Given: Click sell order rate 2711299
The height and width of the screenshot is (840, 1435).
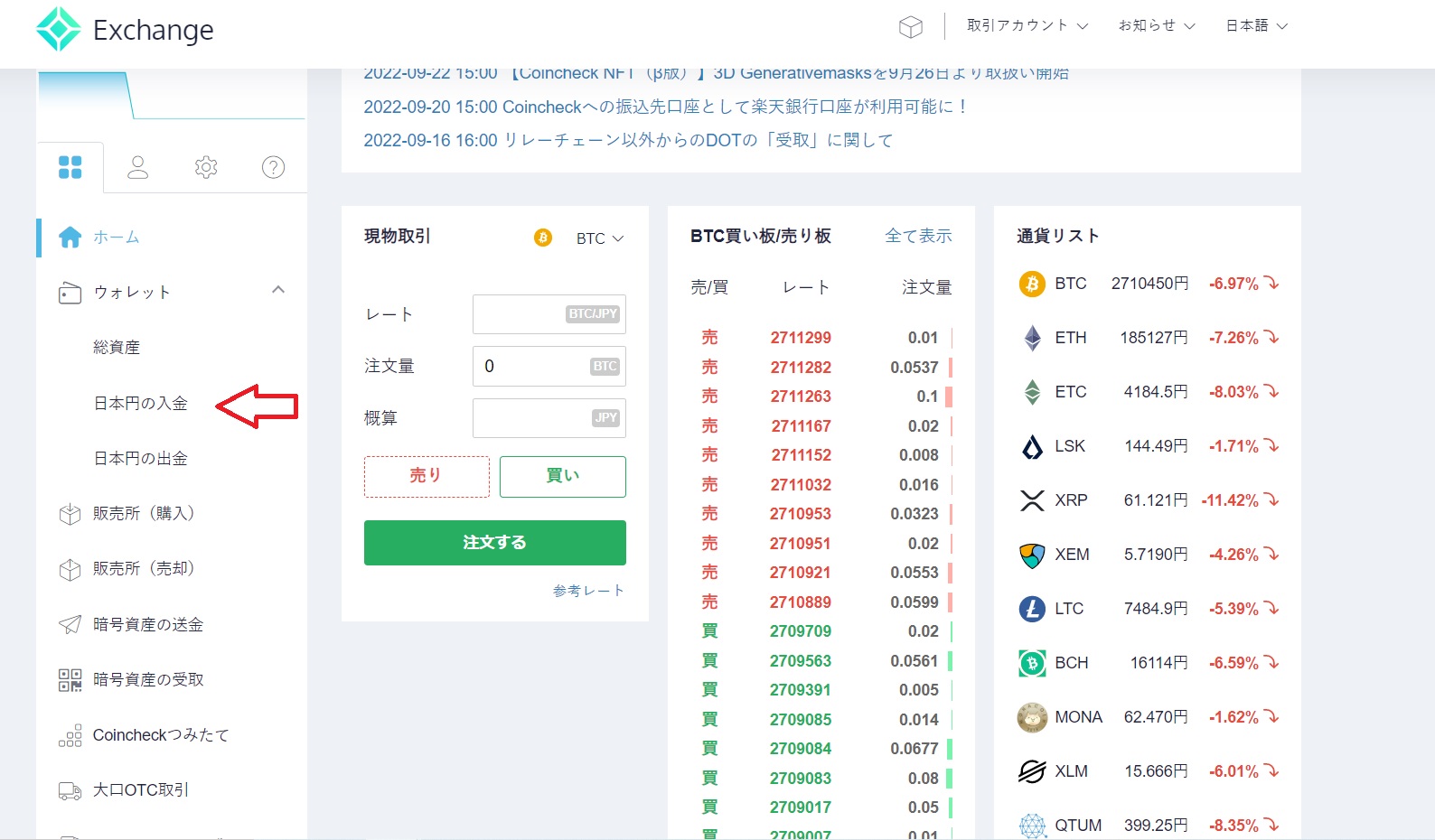Looking at the screenshot, I should tap(801, 338).
